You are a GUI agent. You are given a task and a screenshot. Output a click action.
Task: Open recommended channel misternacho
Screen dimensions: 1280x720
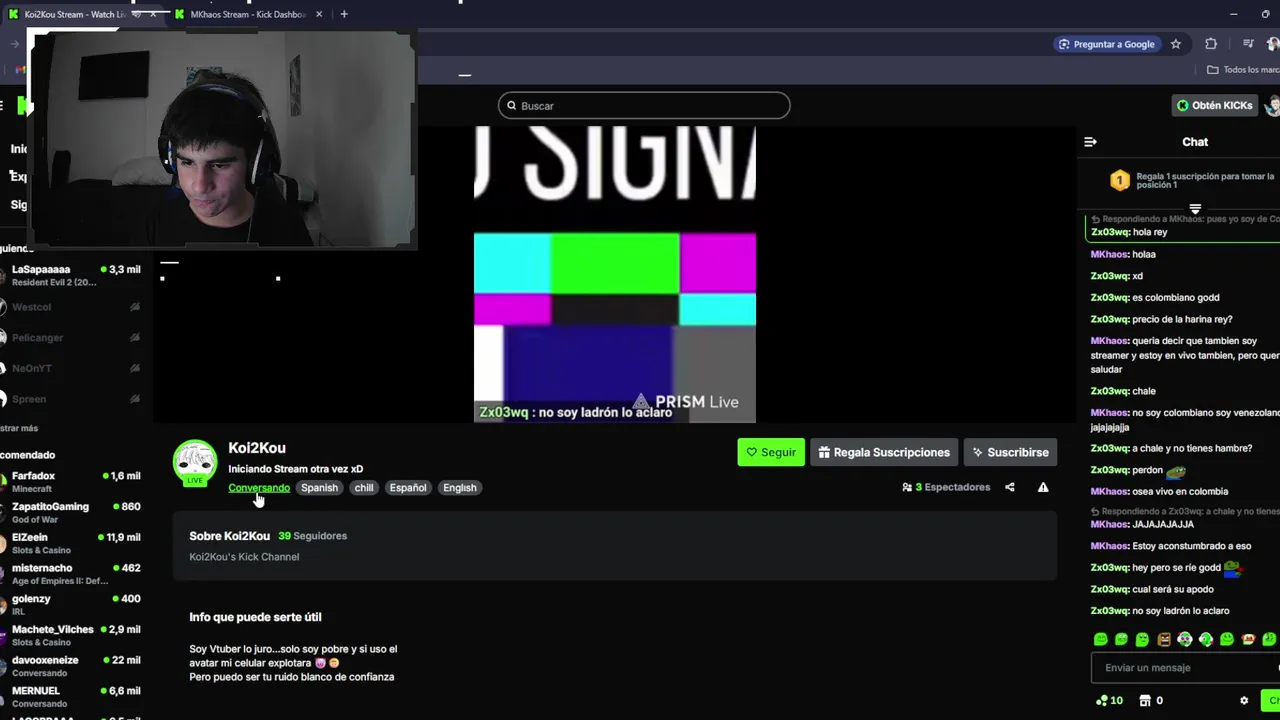[72, 574]
